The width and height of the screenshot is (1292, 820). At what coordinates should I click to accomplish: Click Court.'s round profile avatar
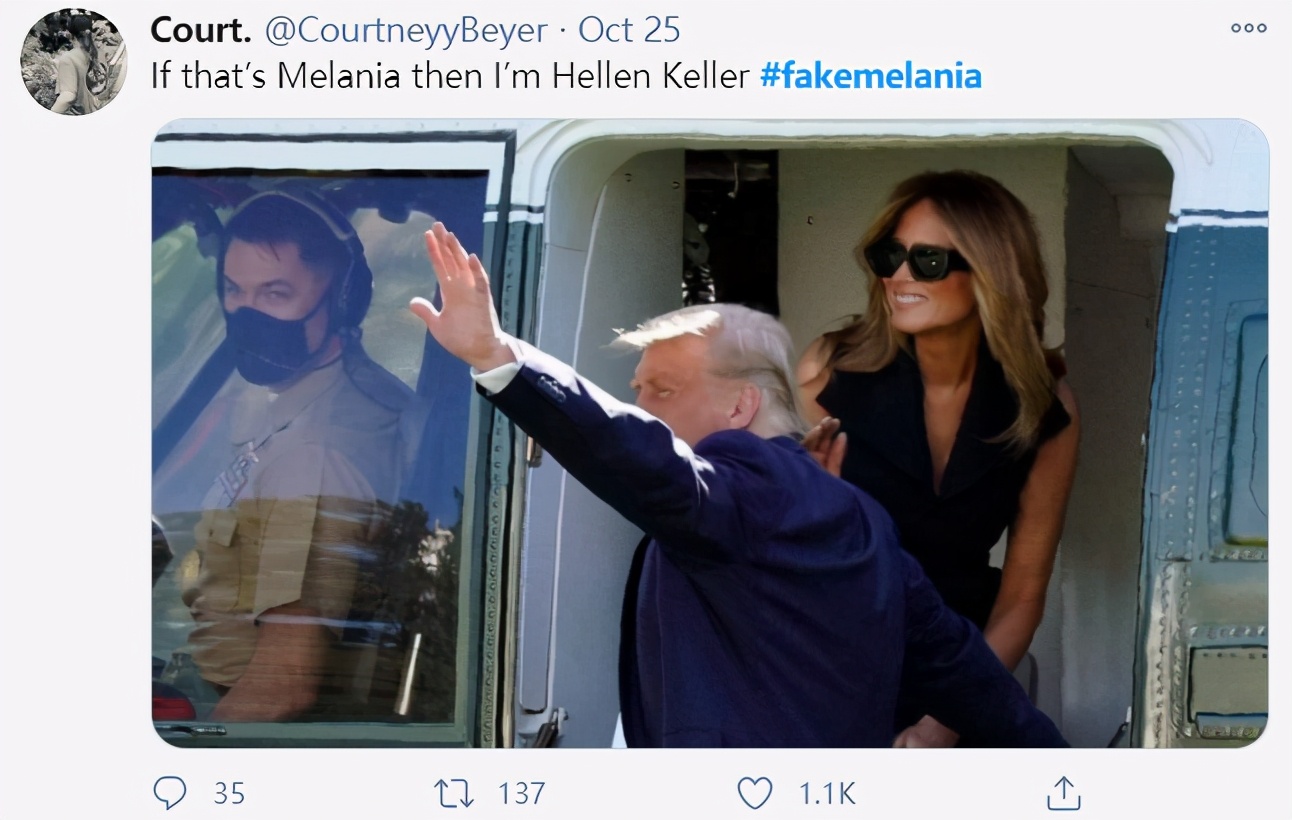(74, 62)
